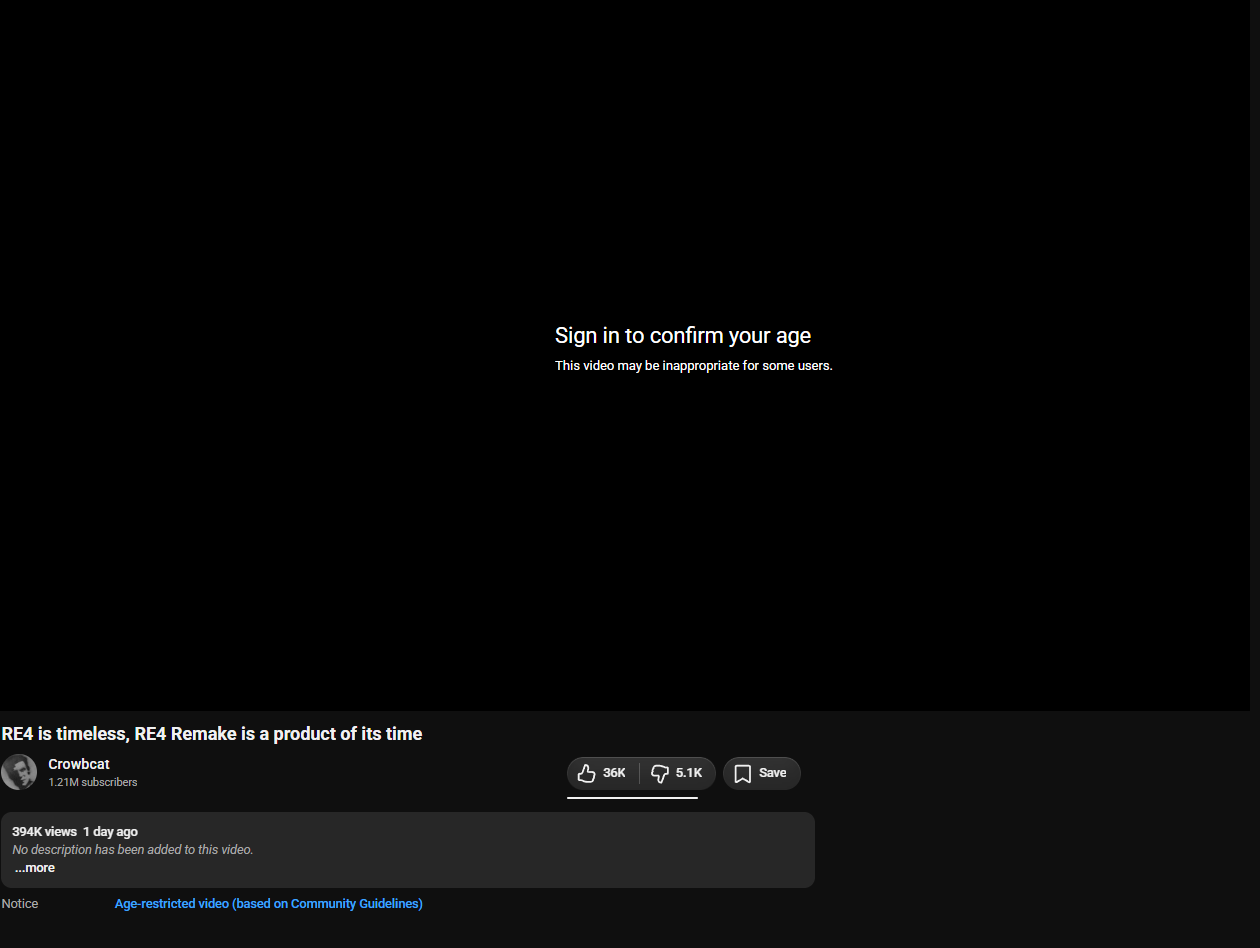The height and width of the screenshot is (948, 1260).
Task: Click the Notice label
Action: (x=20, y=904)
